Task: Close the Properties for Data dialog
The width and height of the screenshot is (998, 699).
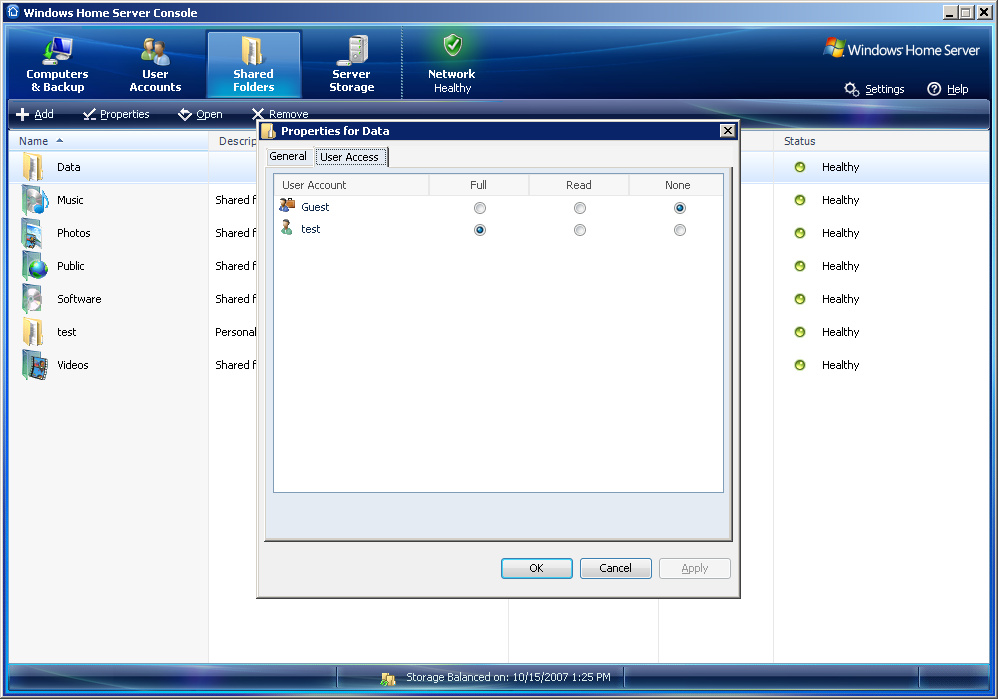Action: [x=727, y=131]
